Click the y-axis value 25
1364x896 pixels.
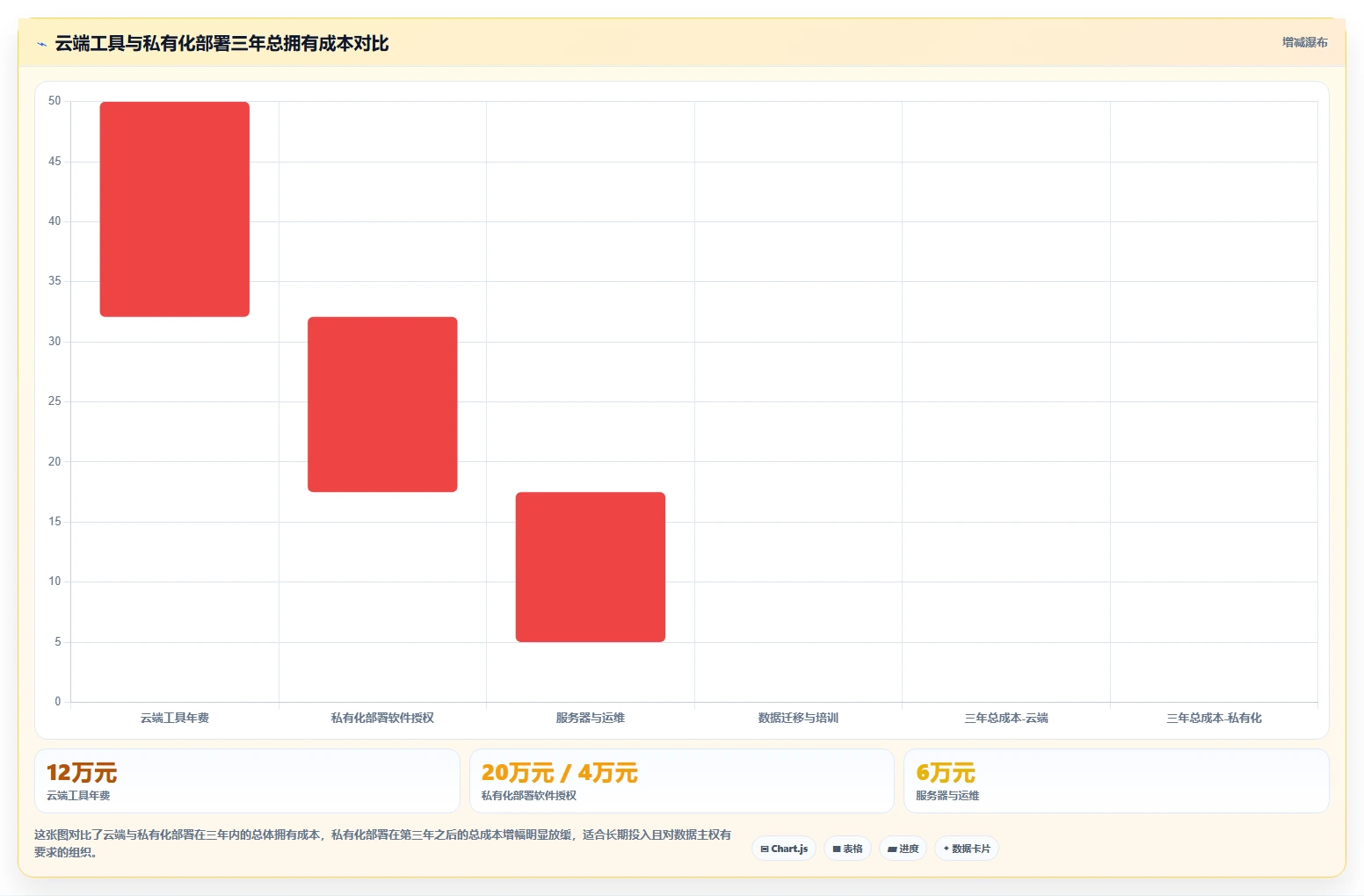click(54, 401)
